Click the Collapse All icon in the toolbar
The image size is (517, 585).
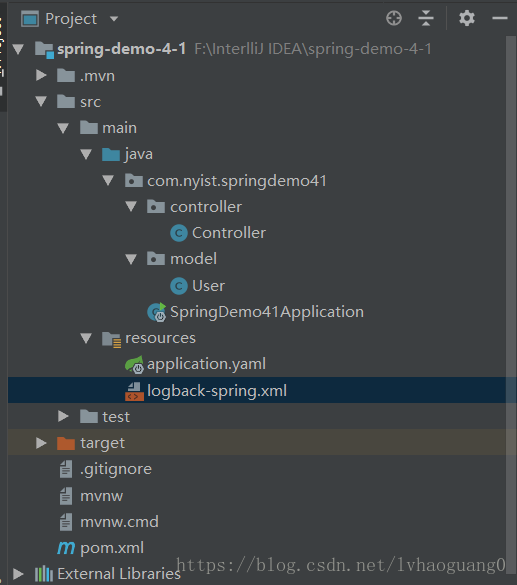point(426,18)
